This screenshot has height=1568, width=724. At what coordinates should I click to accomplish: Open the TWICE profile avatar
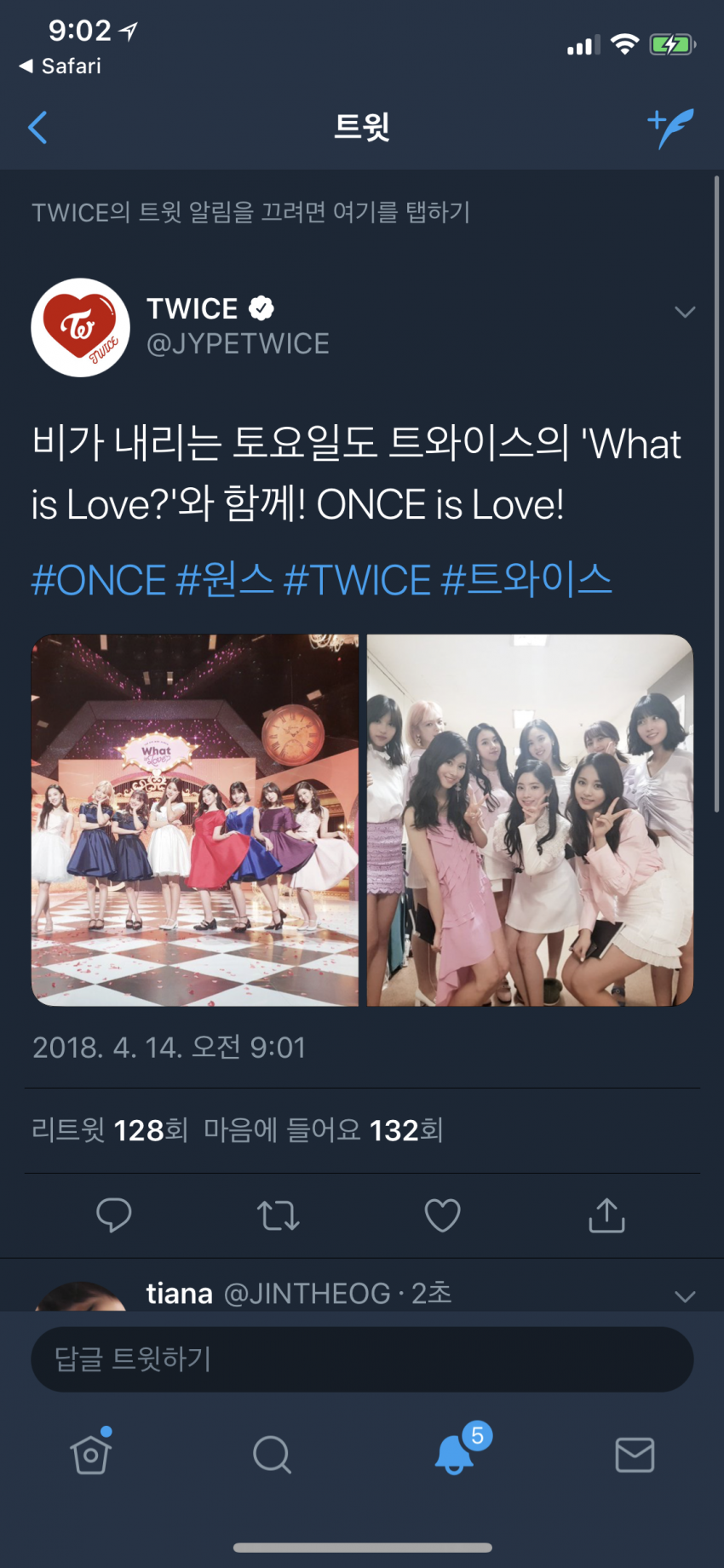point(81,328)
